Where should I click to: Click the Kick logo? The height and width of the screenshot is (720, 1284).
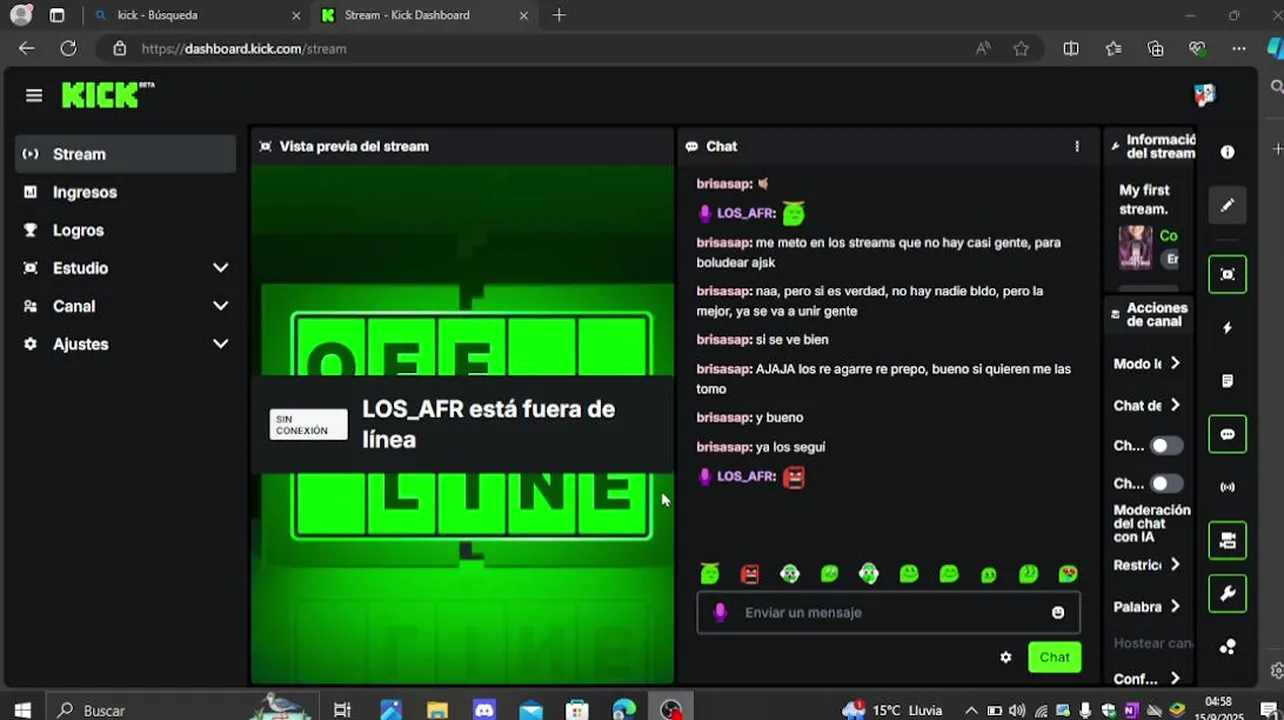[108, 95]
